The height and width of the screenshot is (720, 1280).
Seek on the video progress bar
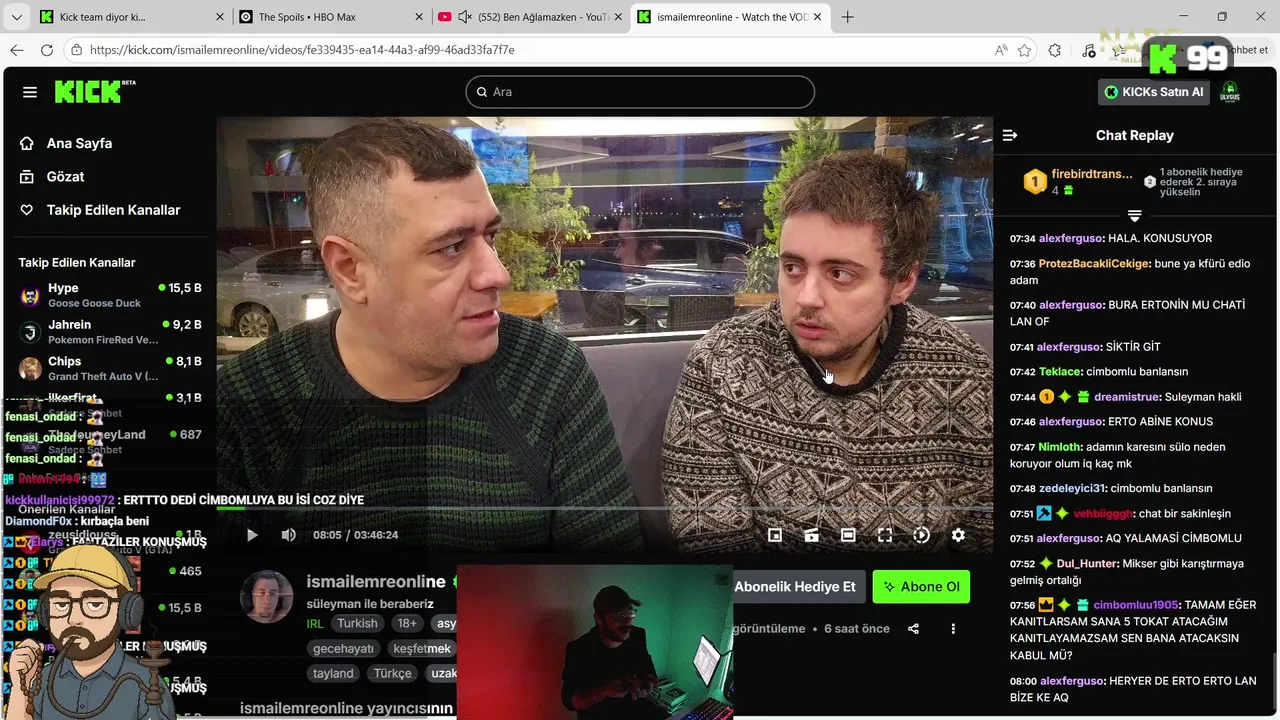[x=605, y=508]
